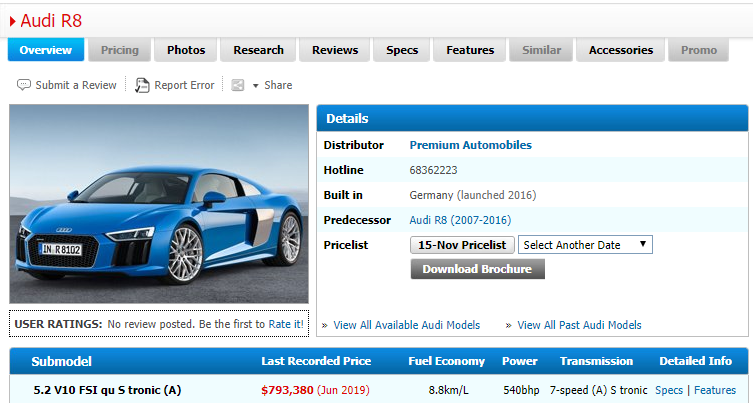Screen dimensions: 753x403
Task: Click the Transmission column header
Action: click(596, 361)
